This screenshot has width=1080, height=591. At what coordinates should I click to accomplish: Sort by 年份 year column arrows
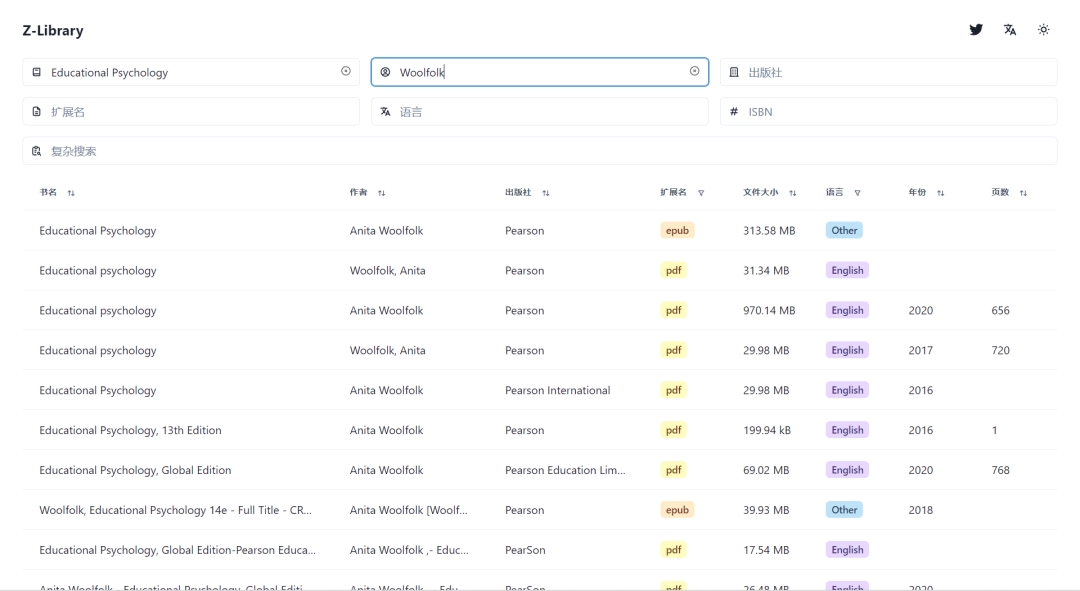point(941,193)
